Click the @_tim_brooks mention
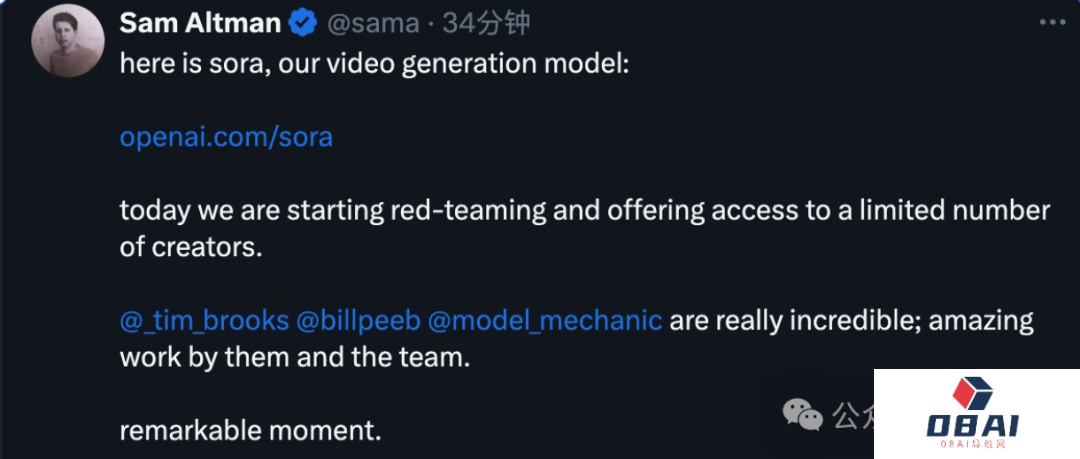 coord(204,321)
